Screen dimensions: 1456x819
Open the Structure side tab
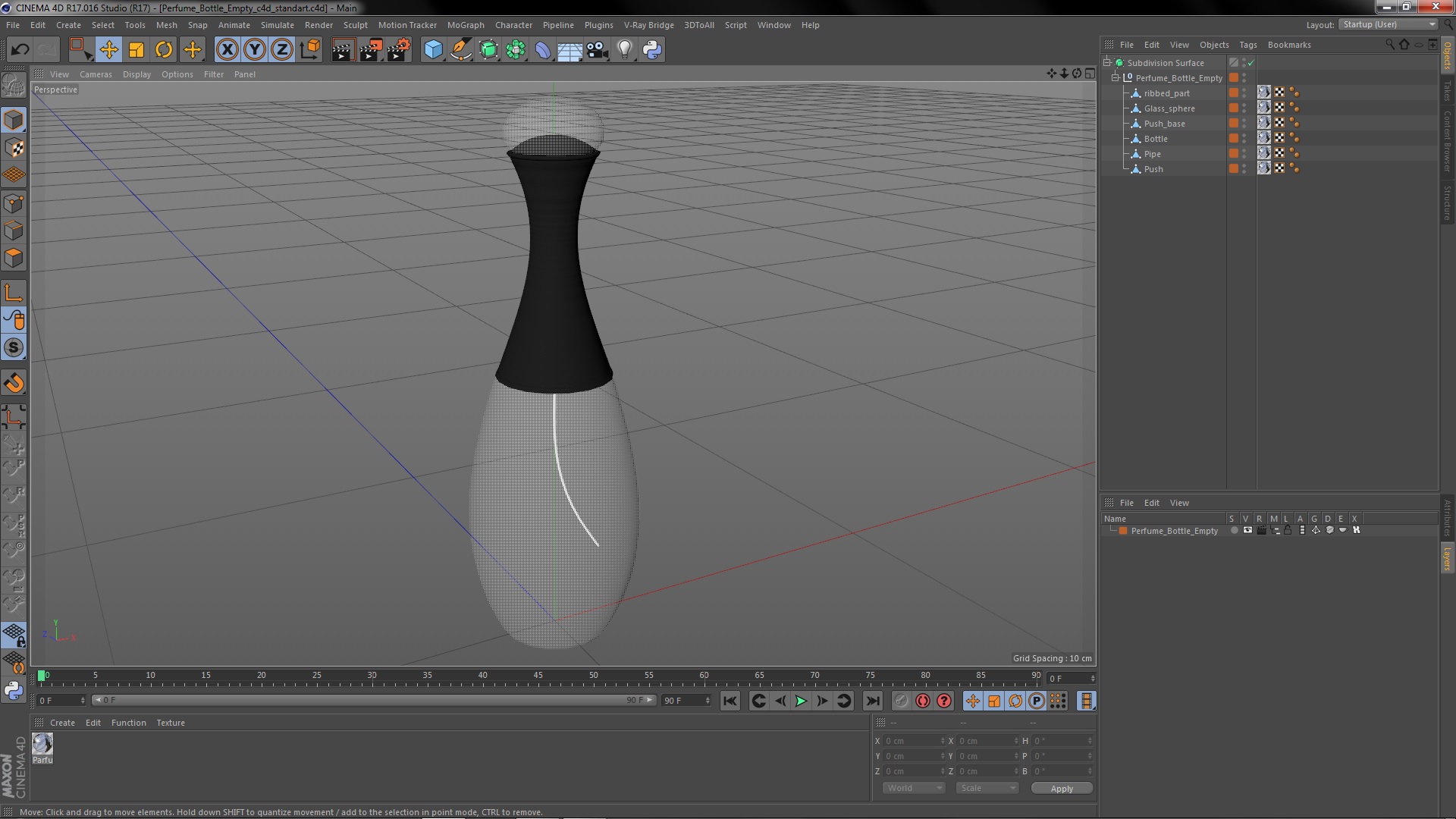coord(1448,202)
